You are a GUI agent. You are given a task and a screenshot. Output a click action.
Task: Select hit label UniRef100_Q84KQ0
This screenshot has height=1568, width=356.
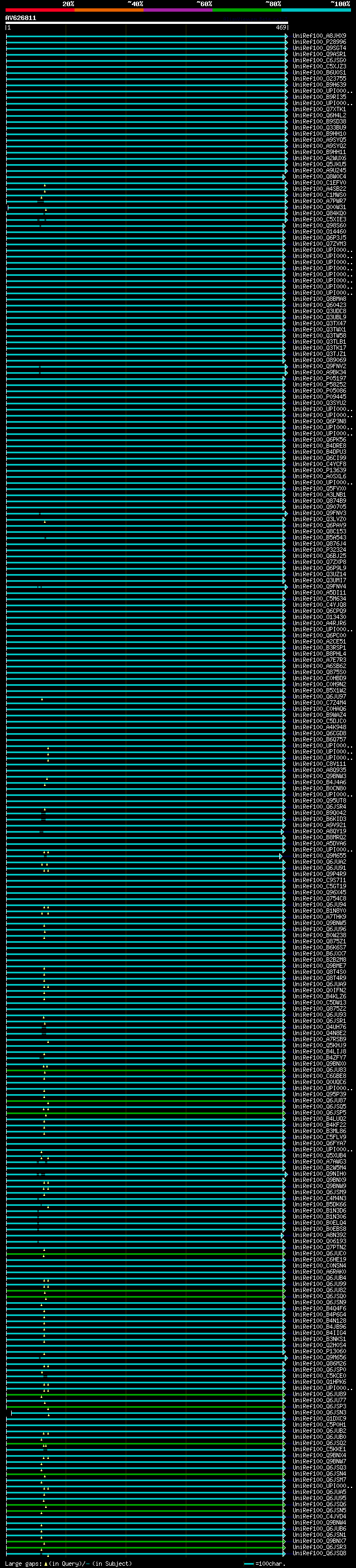coord(319,213)
